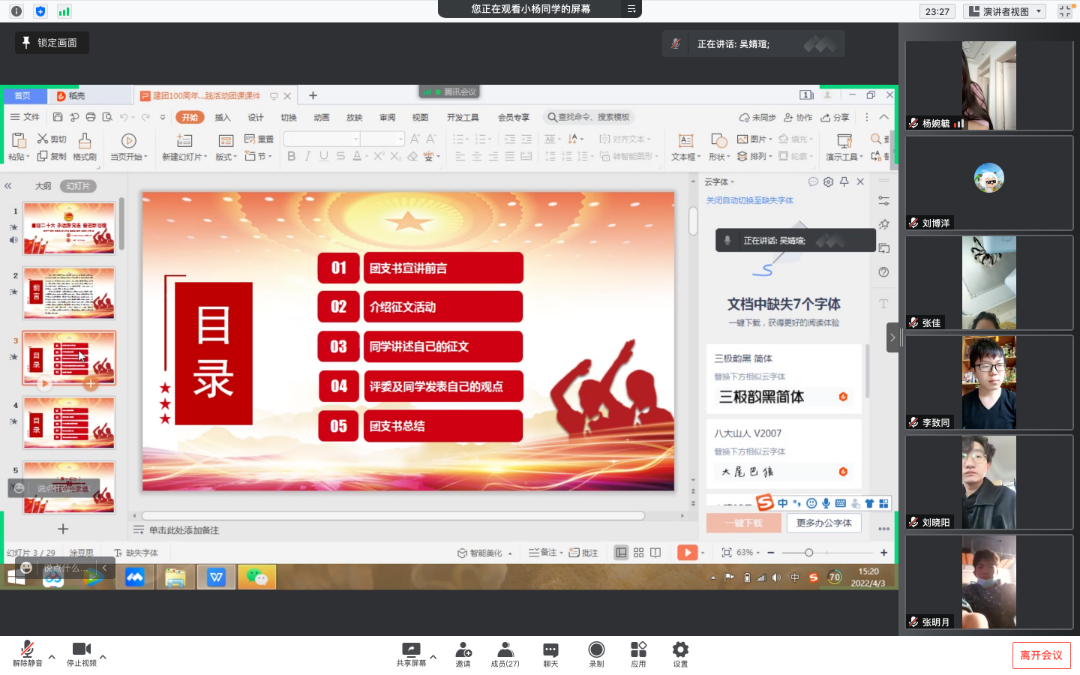Open the 共享屏幕 share screen icon

(x=410, y=653)
